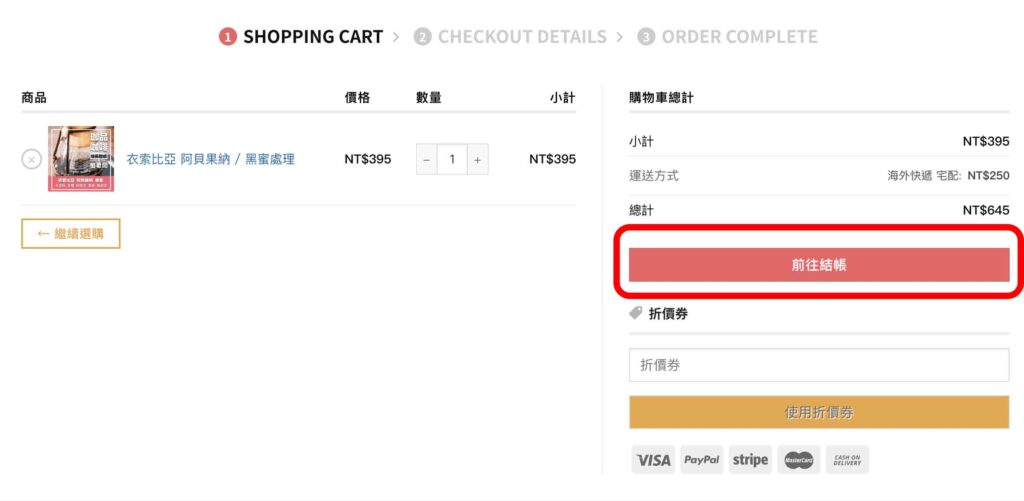1024x501 pixels.
Task: Click the Stripe payment icon
Action: [x=750, y=460]
